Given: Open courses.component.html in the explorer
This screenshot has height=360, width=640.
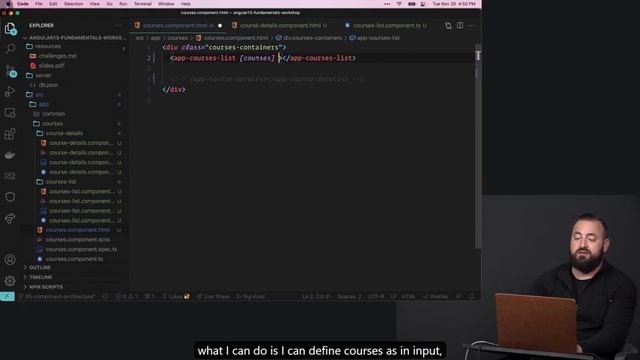Looking at the screenshot, I should point(77,230).
